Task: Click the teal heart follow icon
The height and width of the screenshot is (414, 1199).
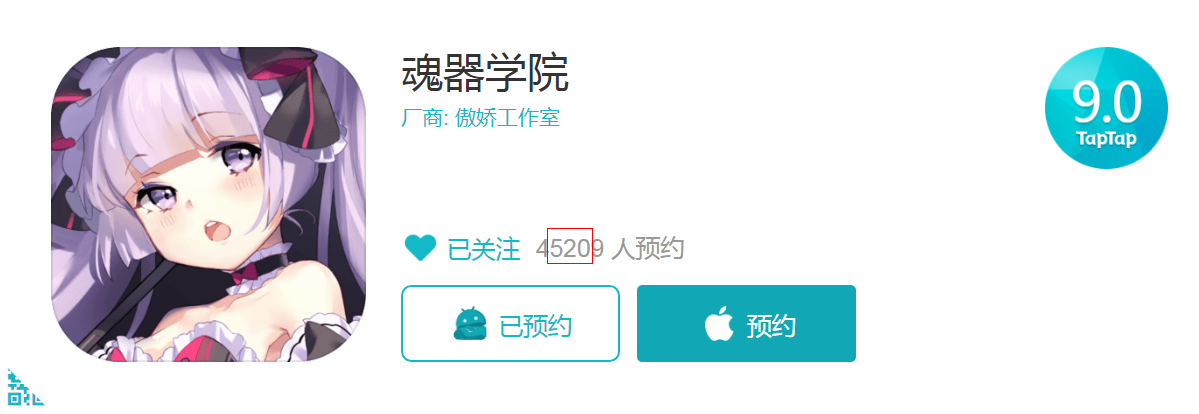Action: (420, 249)
